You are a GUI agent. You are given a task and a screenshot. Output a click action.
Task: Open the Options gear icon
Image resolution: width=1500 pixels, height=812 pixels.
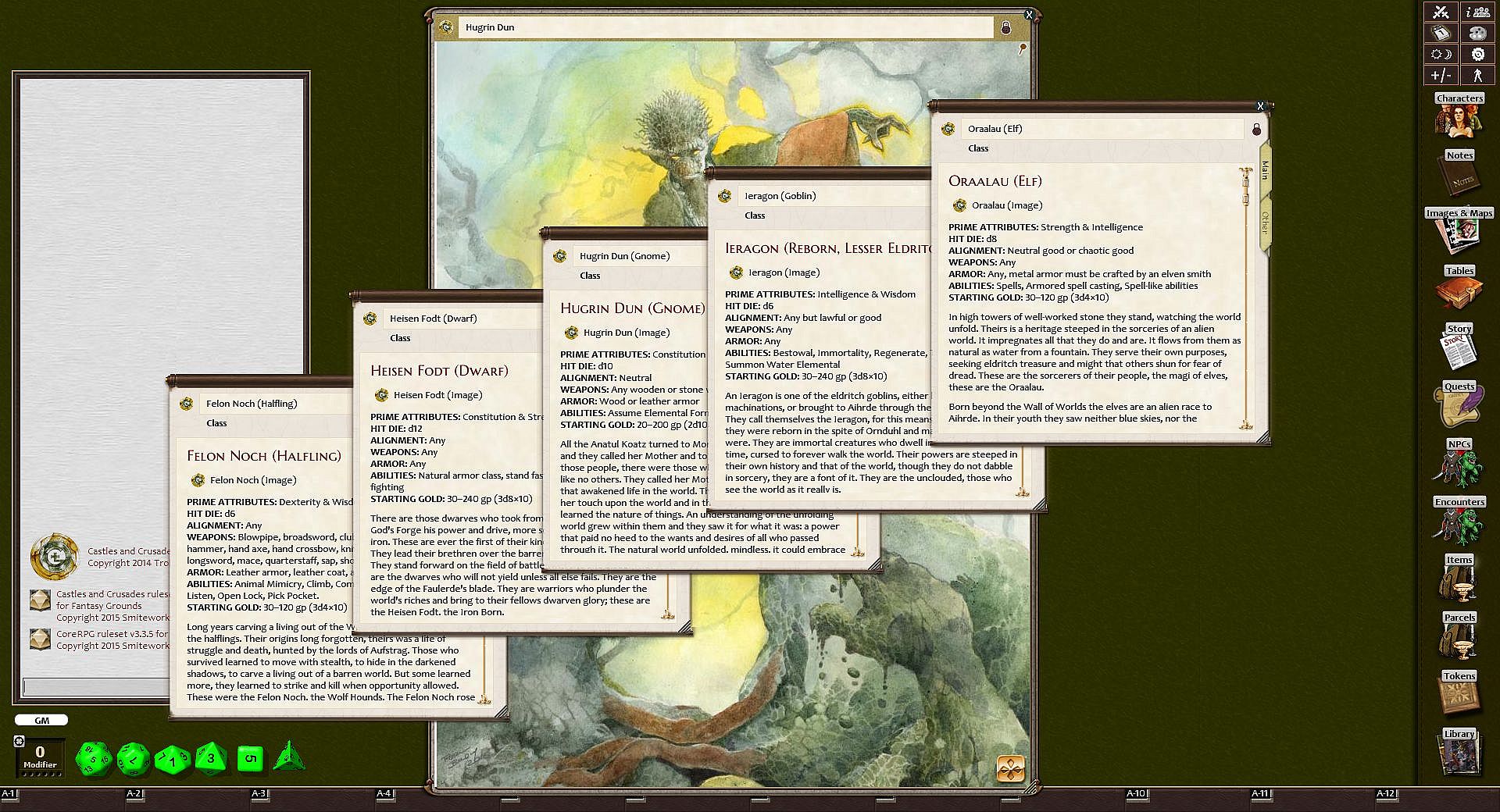tap(1477, 55)
